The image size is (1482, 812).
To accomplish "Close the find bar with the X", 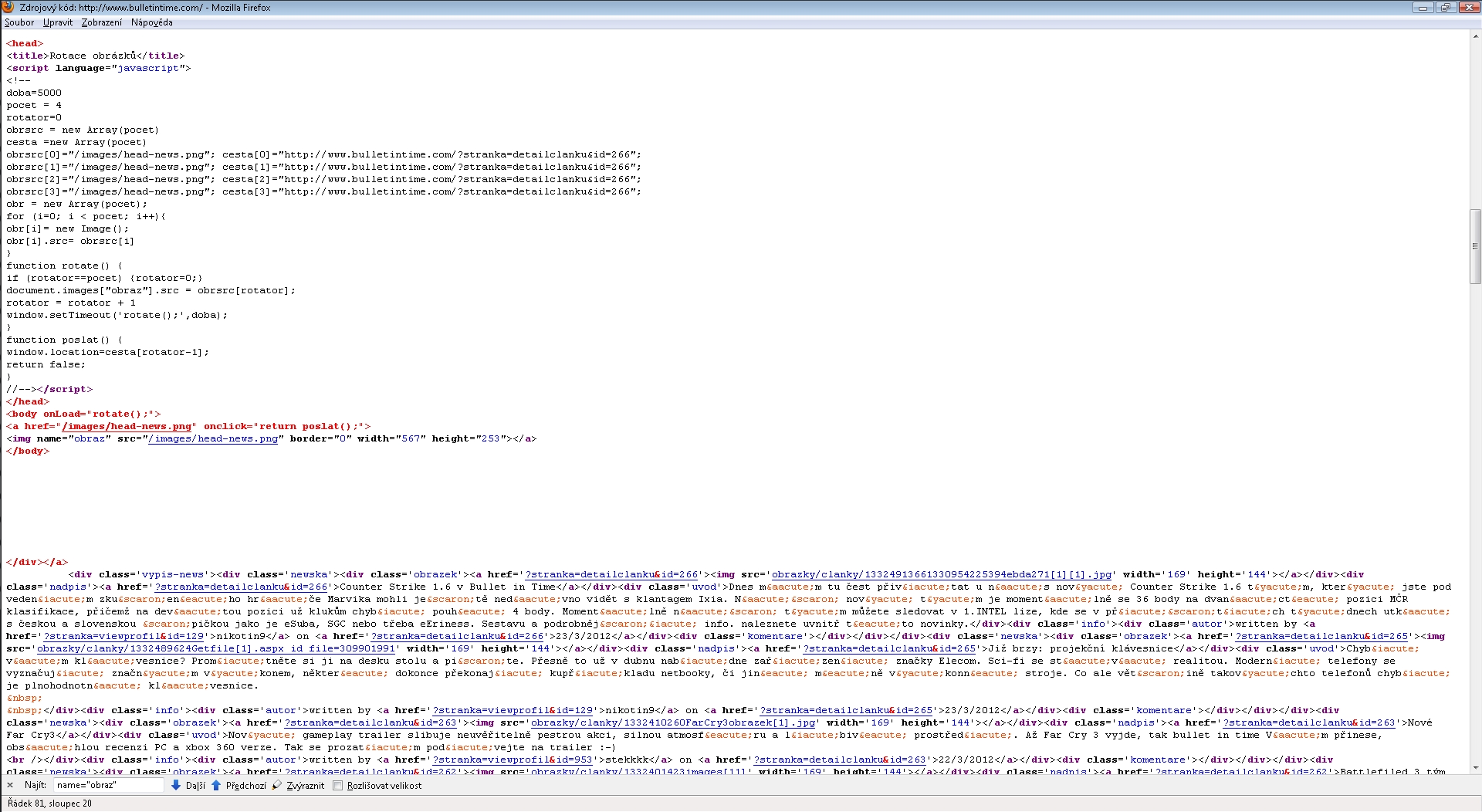I will tap(10, 785).
